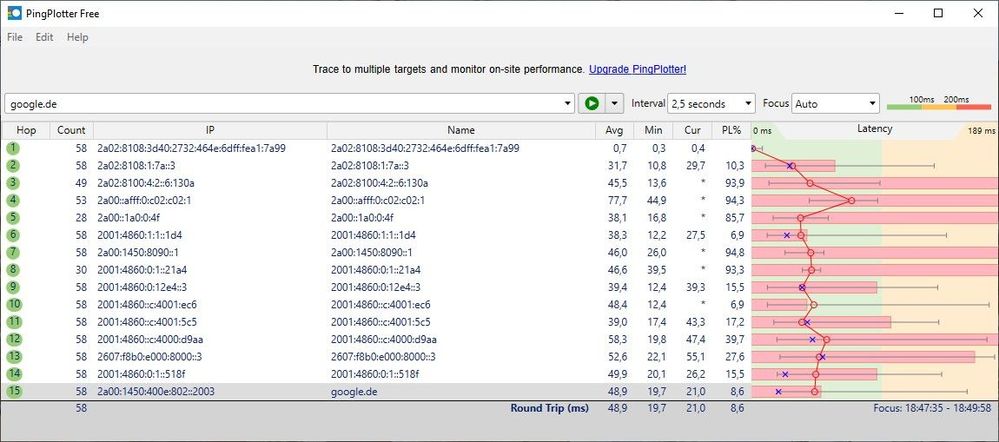Screen dimensions: 999x442
Task: Click the hop 4 latency point on graph
Action: (851, 200)
